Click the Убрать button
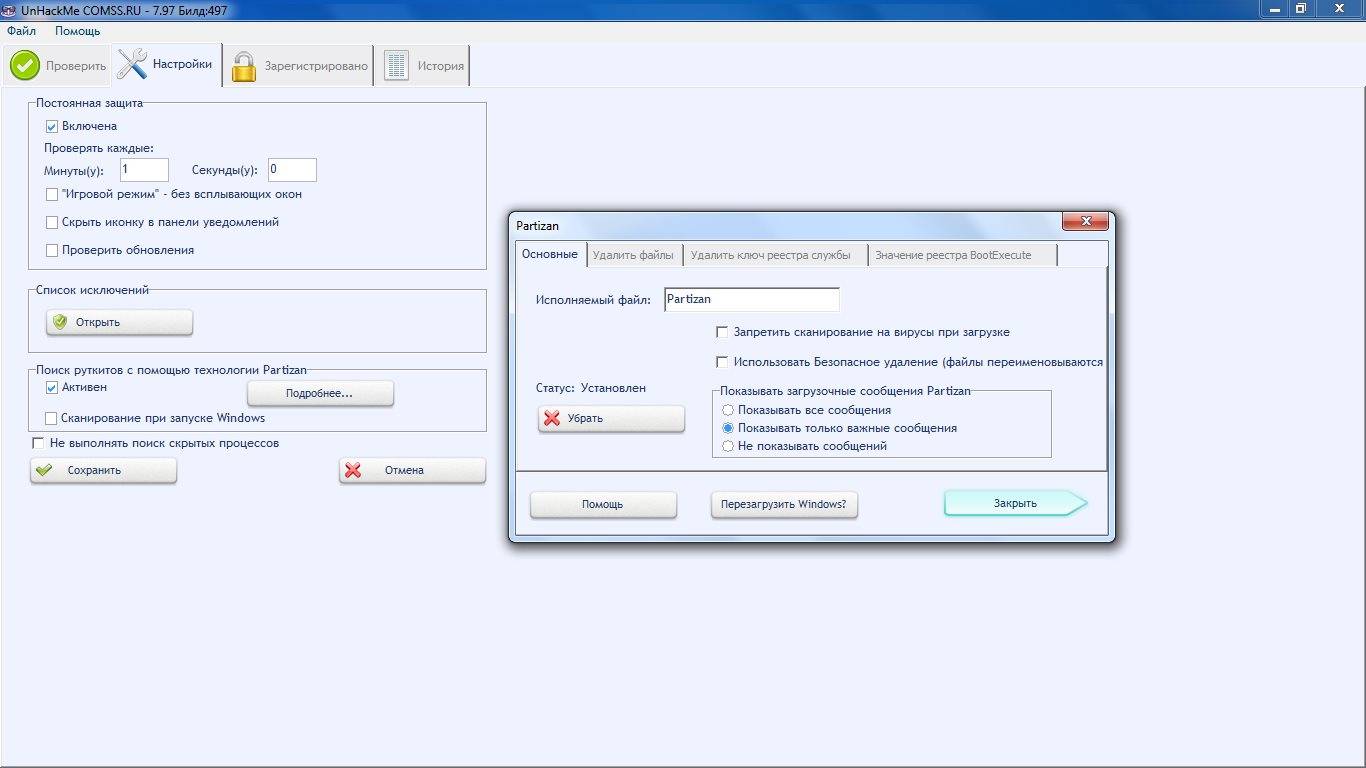 point(611,418)
